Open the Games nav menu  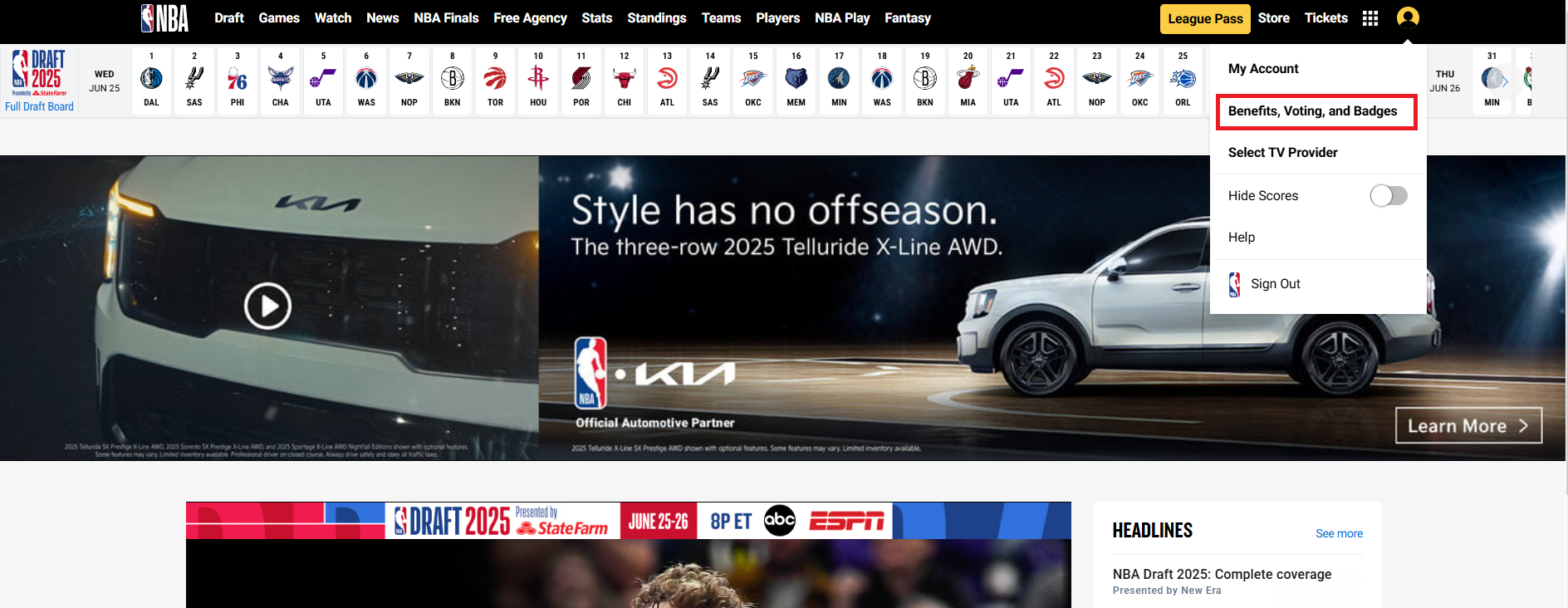pos(279,17)
